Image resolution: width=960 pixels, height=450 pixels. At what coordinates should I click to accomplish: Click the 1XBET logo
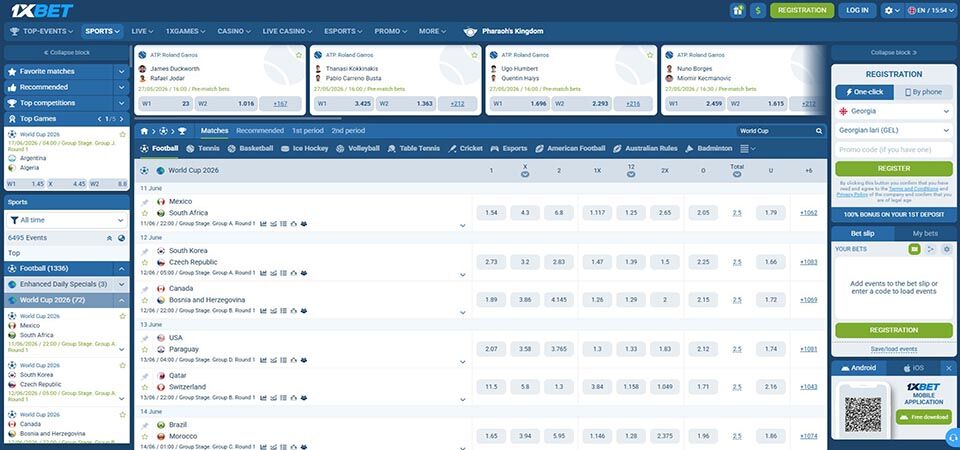[x=42, y=10]
